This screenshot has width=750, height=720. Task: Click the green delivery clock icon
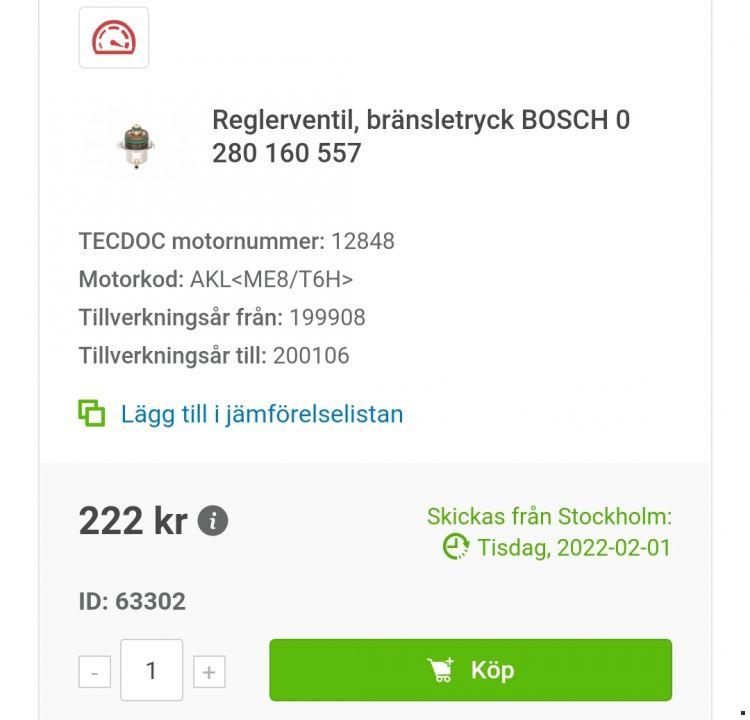456,547
